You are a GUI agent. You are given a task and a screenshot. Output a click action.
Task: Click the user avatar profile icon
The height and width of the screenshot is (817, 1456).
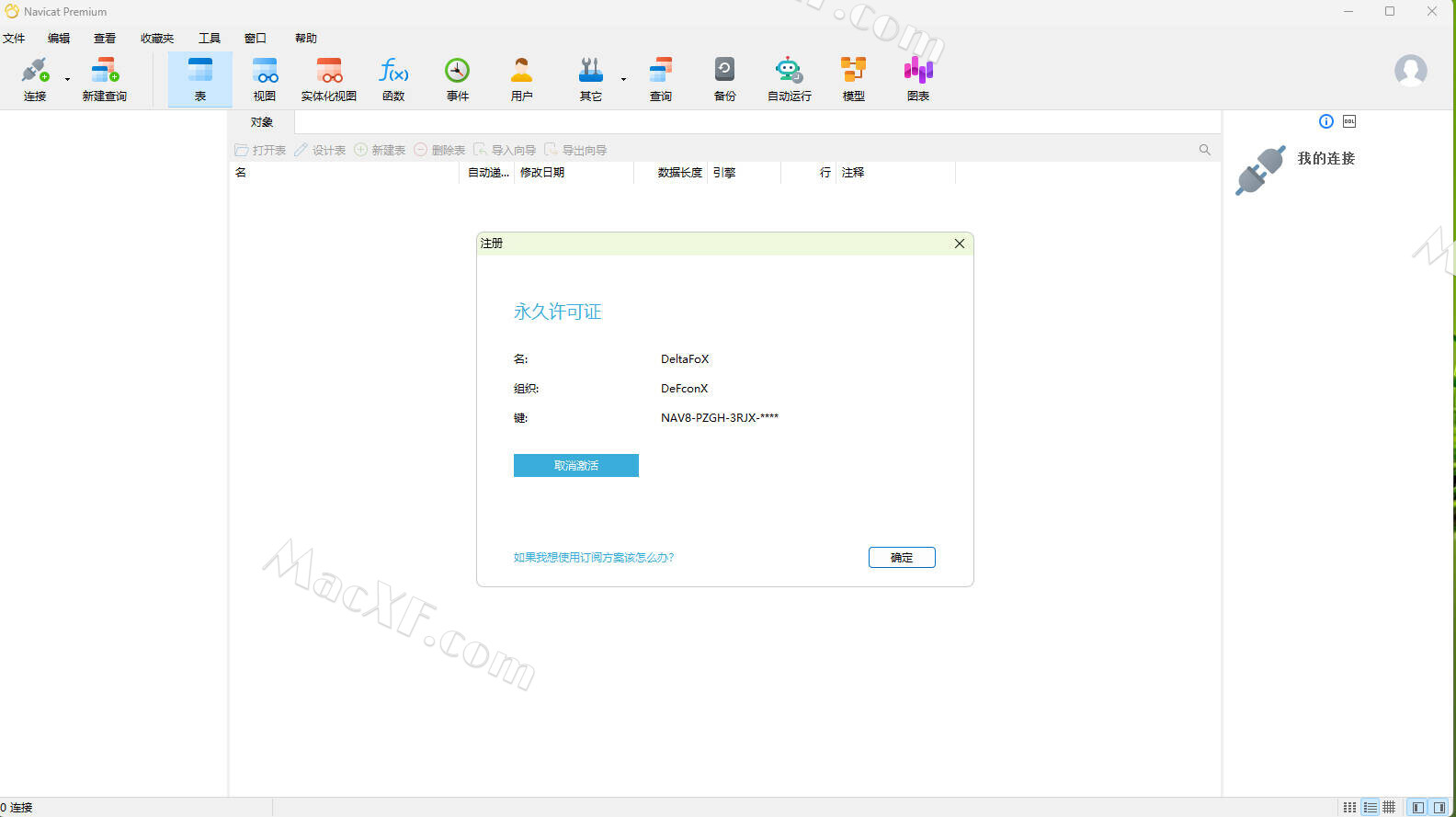click(1410, 71)
